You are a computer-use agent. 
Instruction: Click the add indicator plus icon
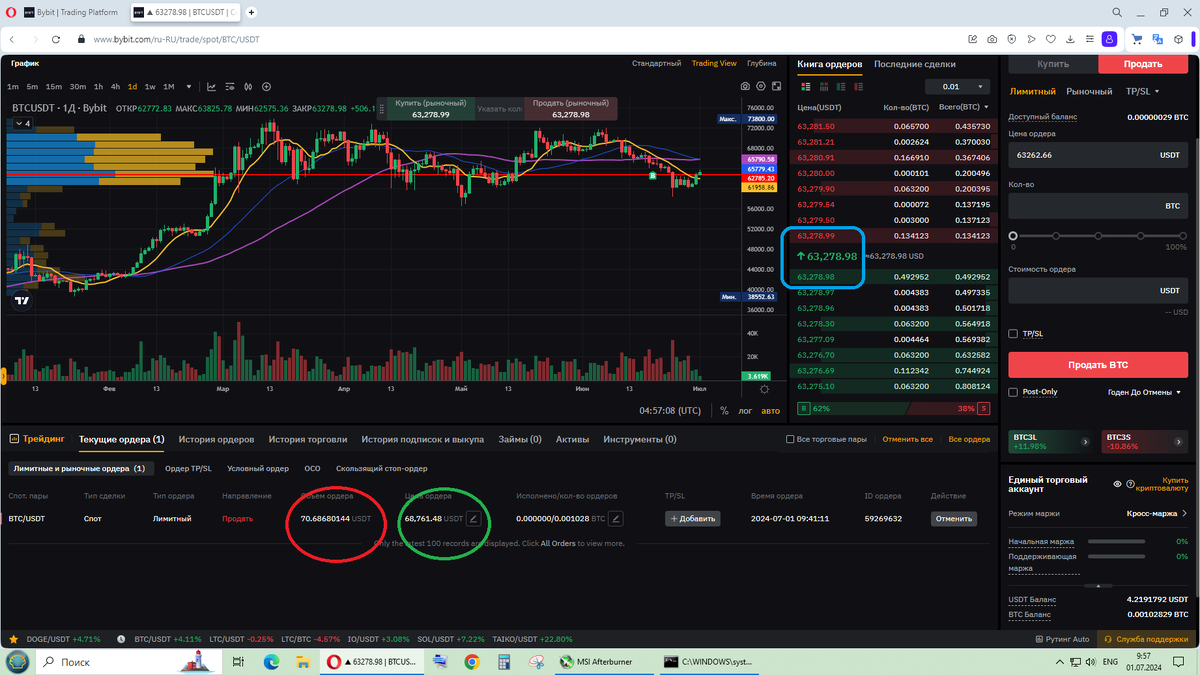266,87
